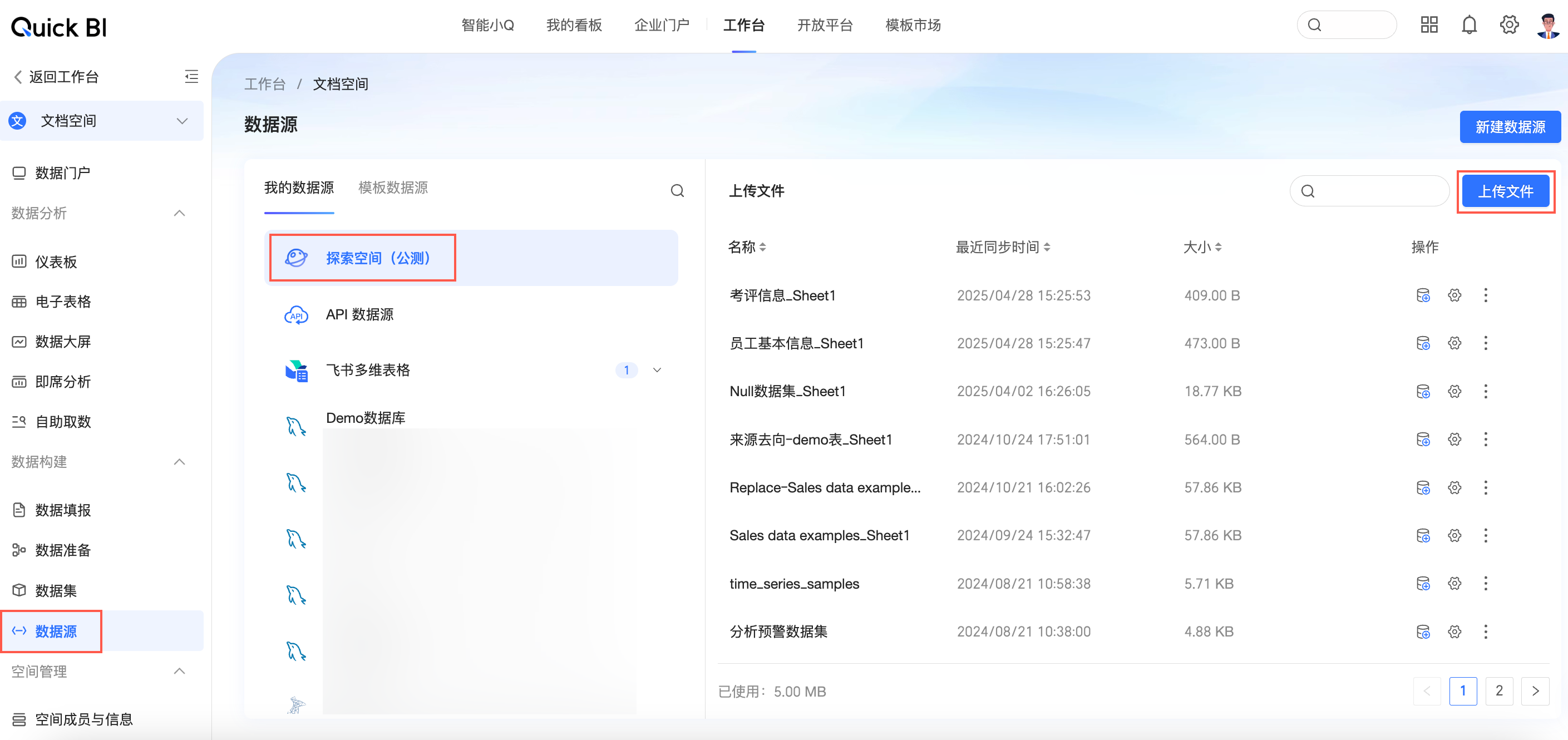
Task: Click the search icon in the data source list
Action: click(x=677, y=190)
